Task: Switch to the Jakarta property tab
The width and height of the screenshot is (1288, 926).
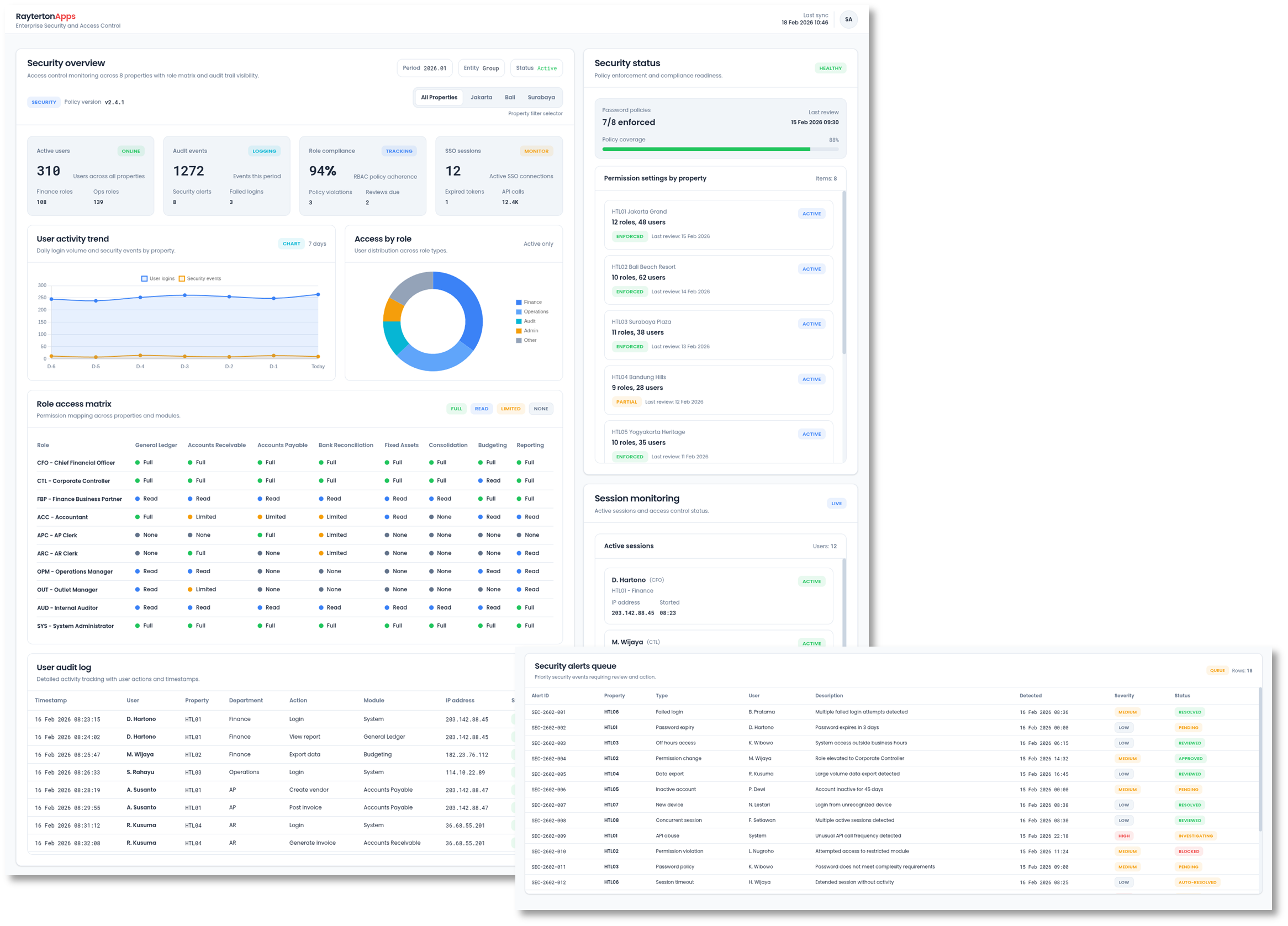Action: coord(481,97)
